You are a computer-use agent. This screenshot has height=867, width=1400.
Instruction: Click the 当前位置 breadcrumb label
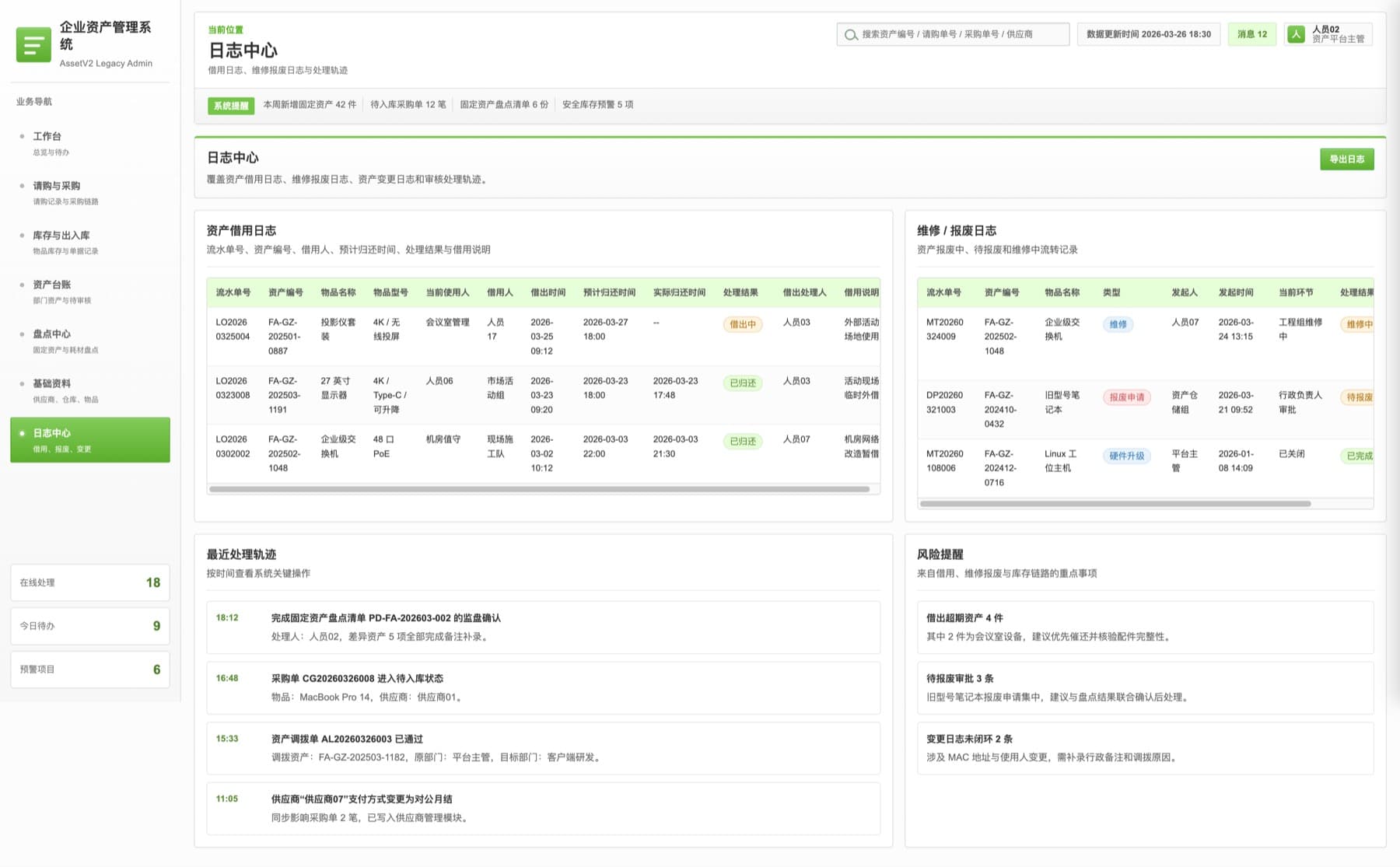click(226, 30)
